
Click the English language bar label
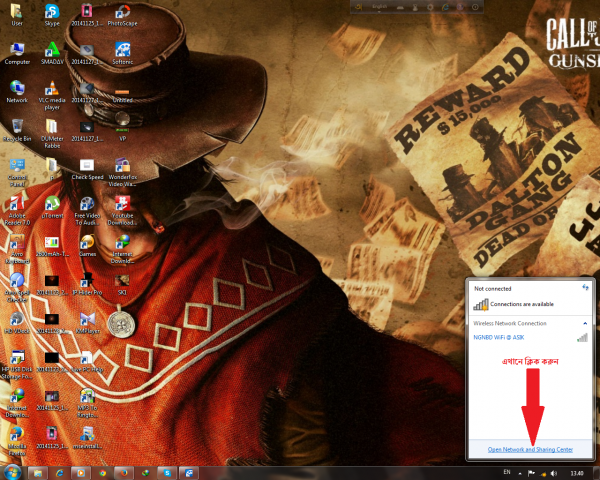pyautogui.click(x=379, y=7)
